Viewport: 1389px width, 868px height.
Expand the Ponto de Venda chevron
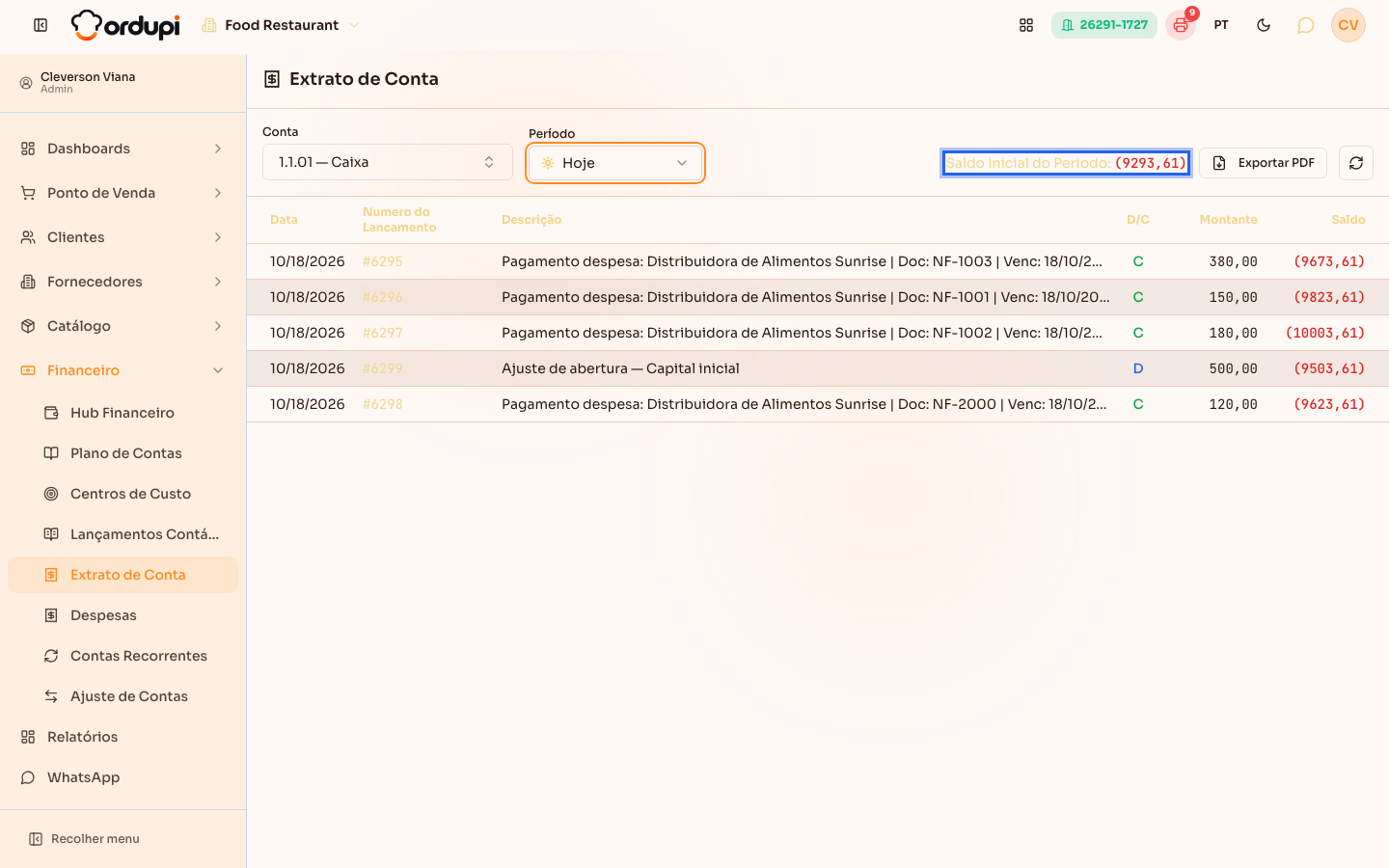(218, 193)
